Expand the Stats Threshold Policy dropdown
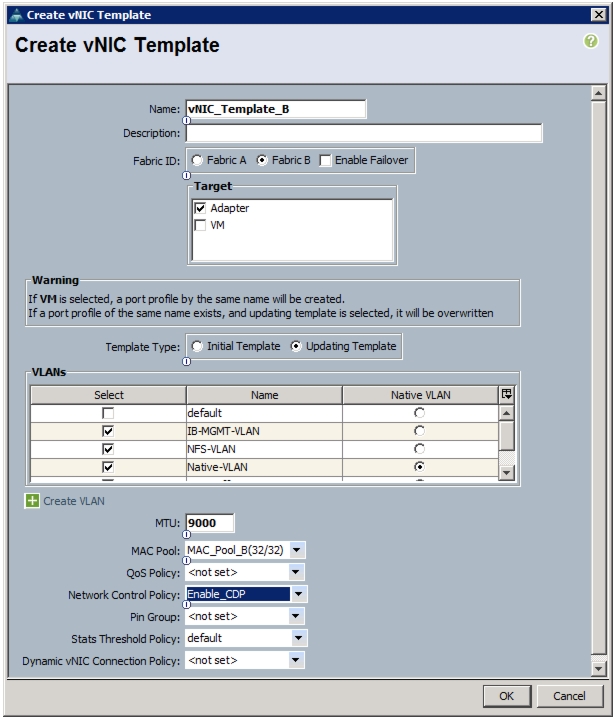 tap(299, 638)
